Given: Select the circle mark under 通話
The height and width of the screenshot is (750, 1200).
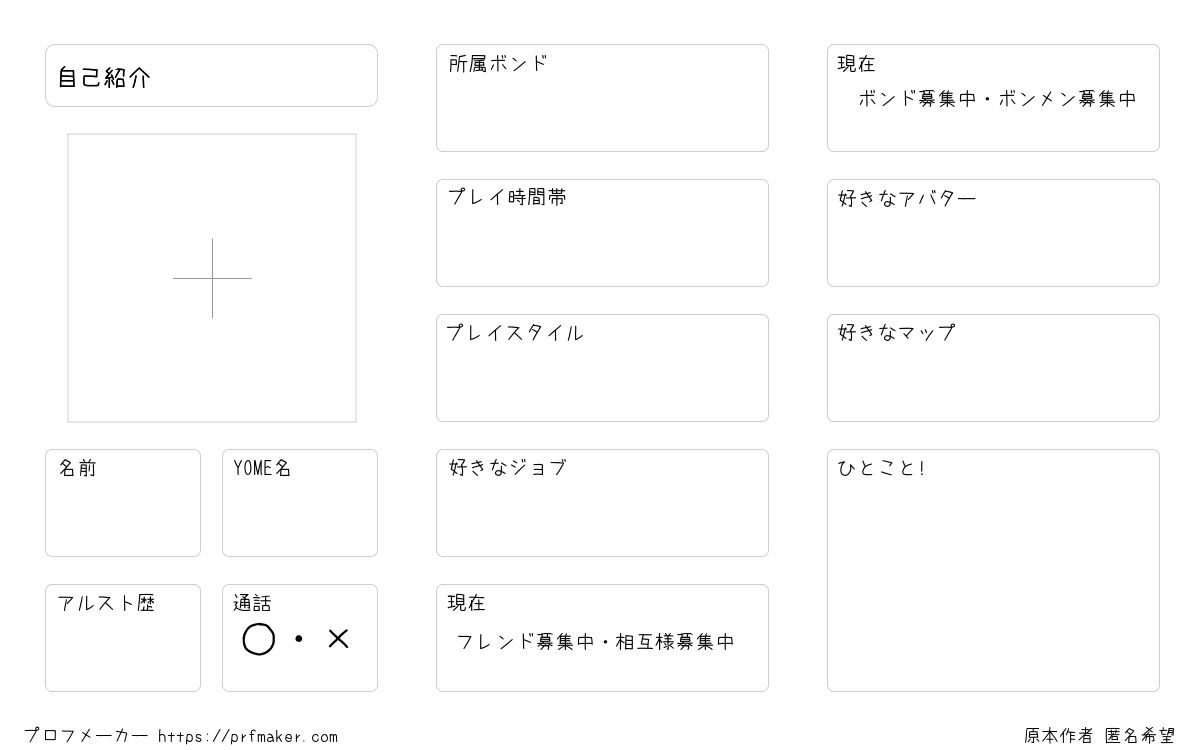Looking at the screenshot, I should pyautogui.click(x=259, y=639).
